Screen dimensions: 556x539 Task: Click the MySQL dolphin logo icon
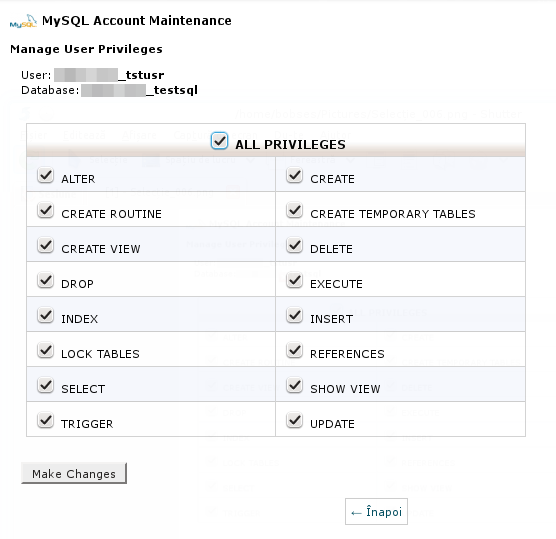[23, 21]
